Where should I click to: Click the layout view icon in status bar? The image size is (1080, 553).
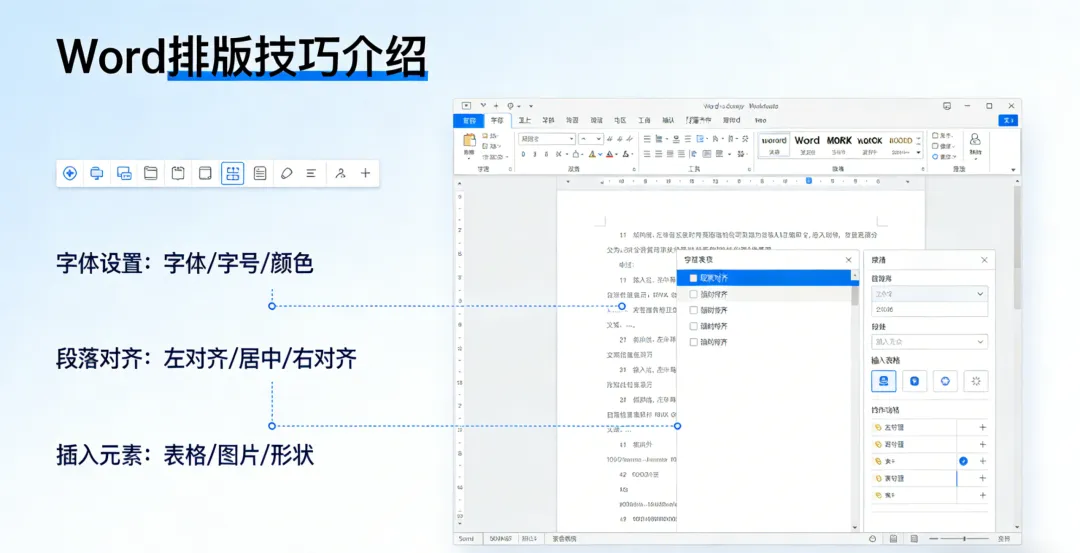tap(914, 539)
